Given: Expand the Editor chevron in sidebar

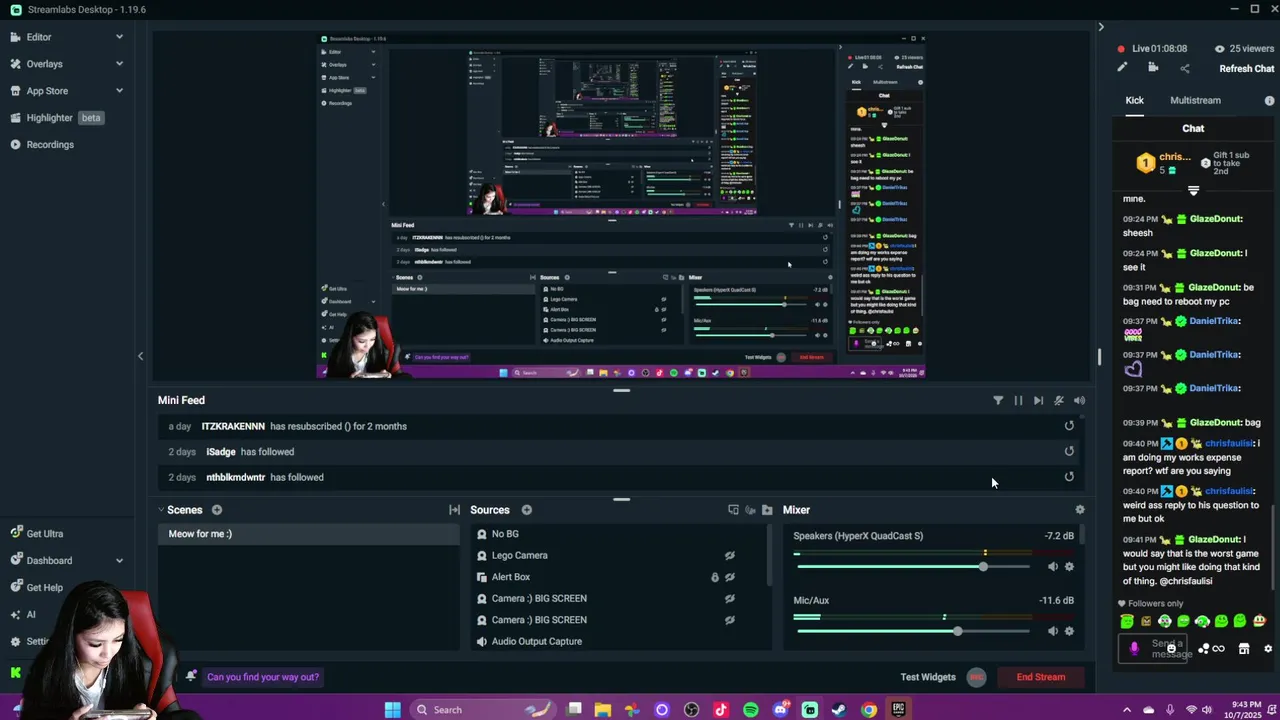Looking at the screenshot, I should coord(119,37).
